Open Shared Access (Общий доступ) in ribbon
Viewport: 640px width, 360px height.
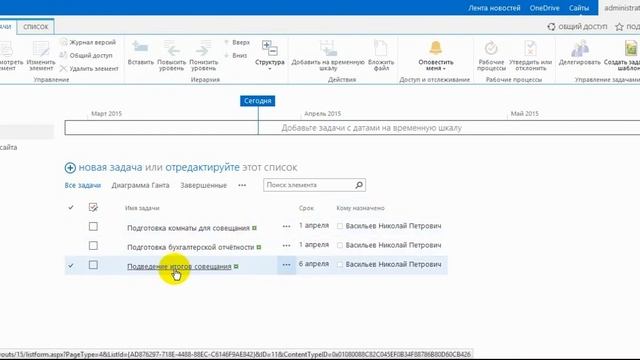(86, 55)
